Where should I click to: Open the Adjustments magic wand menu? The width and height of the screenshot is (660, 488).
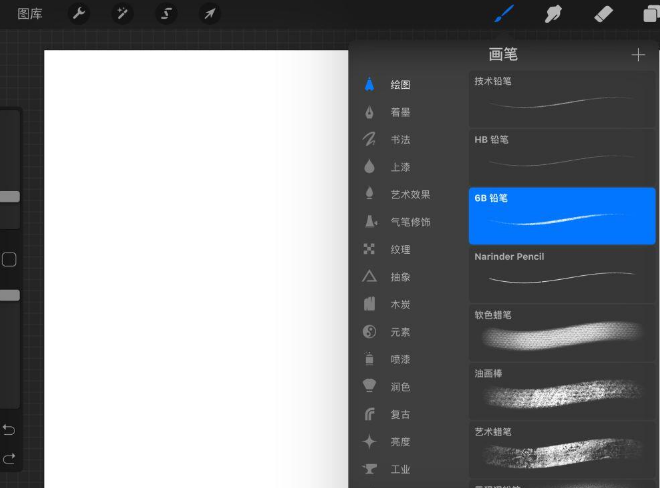click(x=122, y=13)
